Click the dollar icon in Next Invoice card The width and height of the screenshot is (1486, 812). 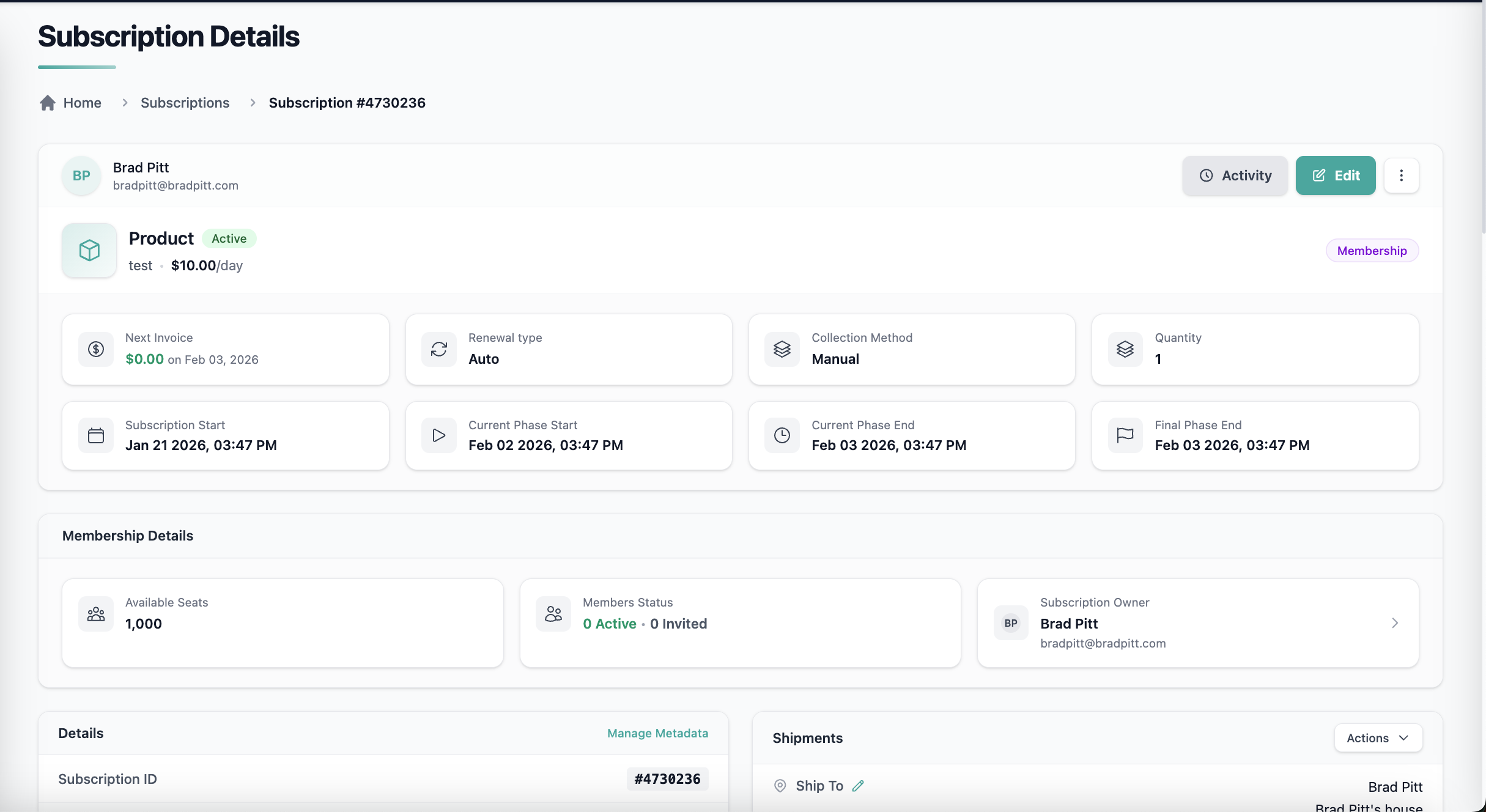click(96, 349)
